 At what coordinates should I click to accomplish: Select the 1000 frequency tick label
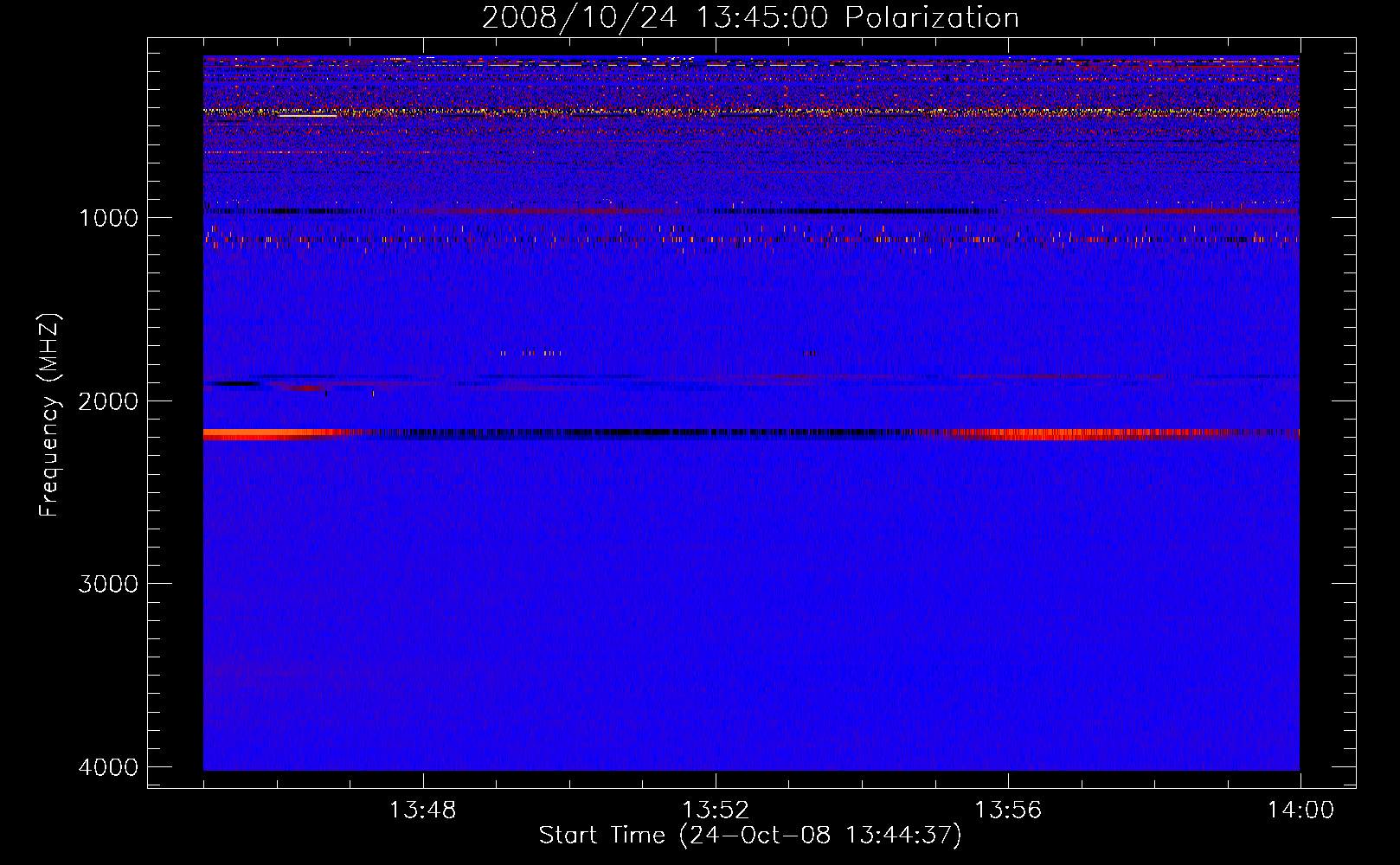(108, 218)
